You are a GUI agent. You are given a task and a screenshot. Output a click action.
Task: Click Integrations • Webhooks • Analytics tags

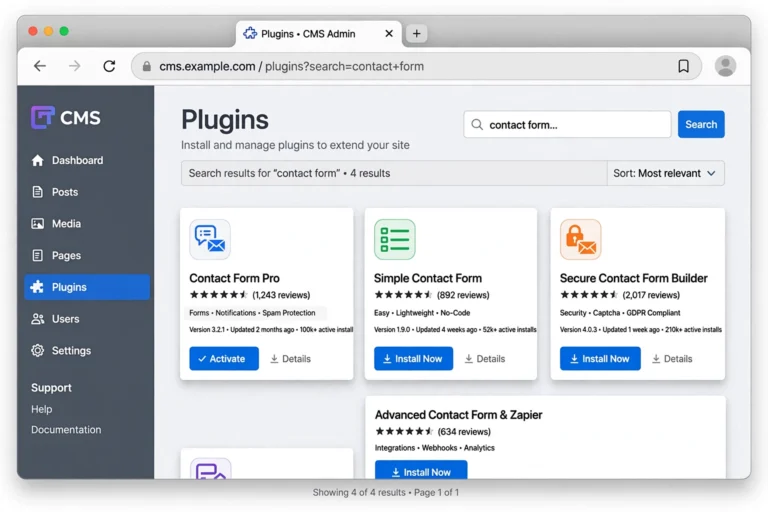(x=434, y=448)
